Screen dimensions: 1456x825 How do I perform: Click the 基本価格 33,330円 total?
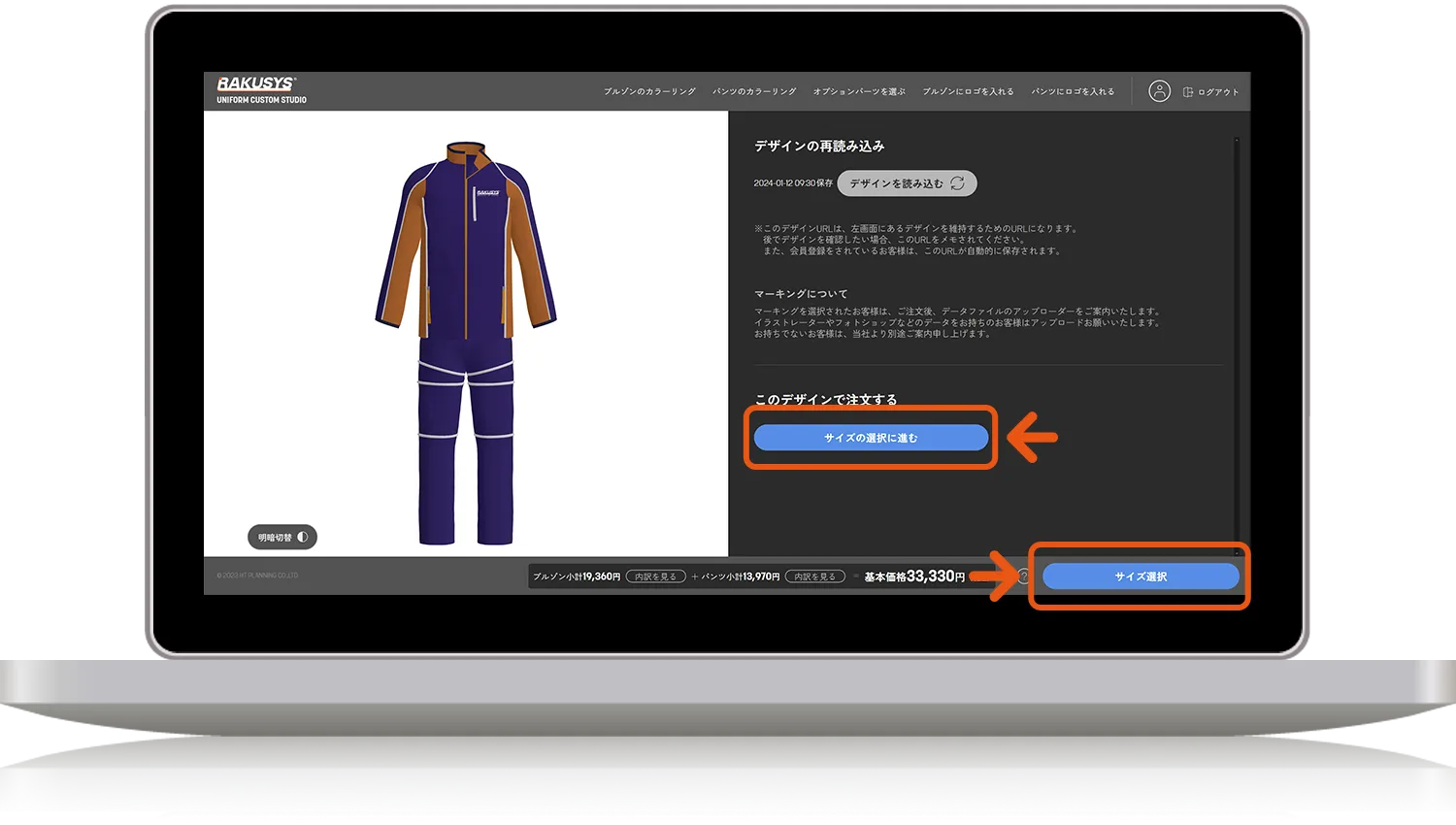tap(914, 577)
